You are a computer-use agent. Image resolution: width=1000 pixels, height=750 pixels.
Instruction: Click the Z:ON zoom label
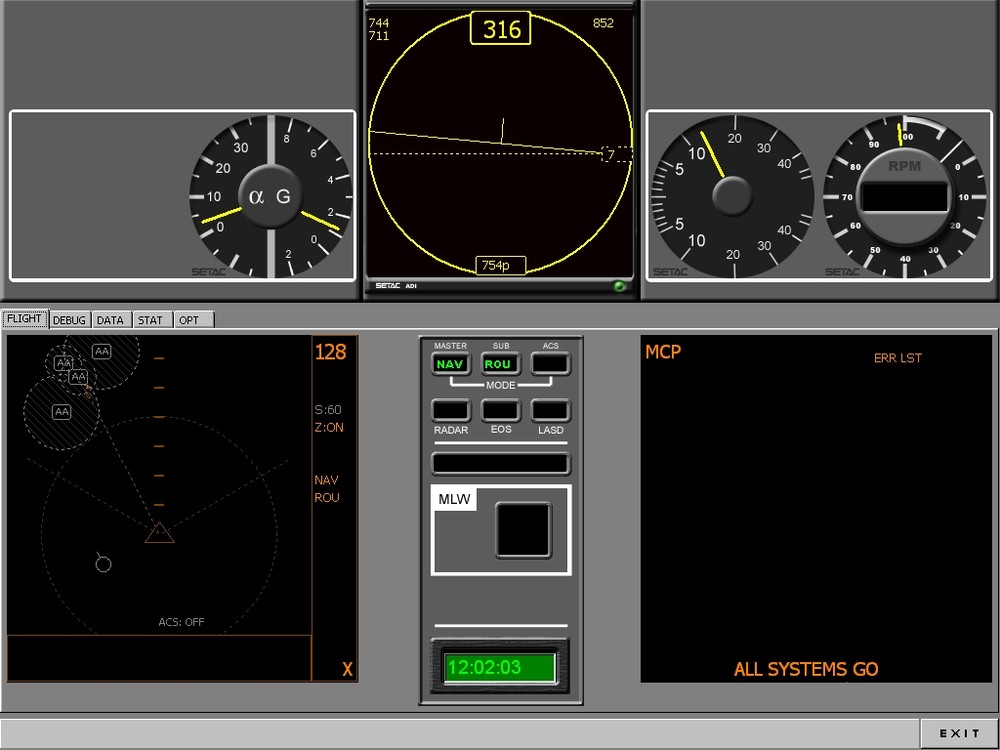point(329,427)
